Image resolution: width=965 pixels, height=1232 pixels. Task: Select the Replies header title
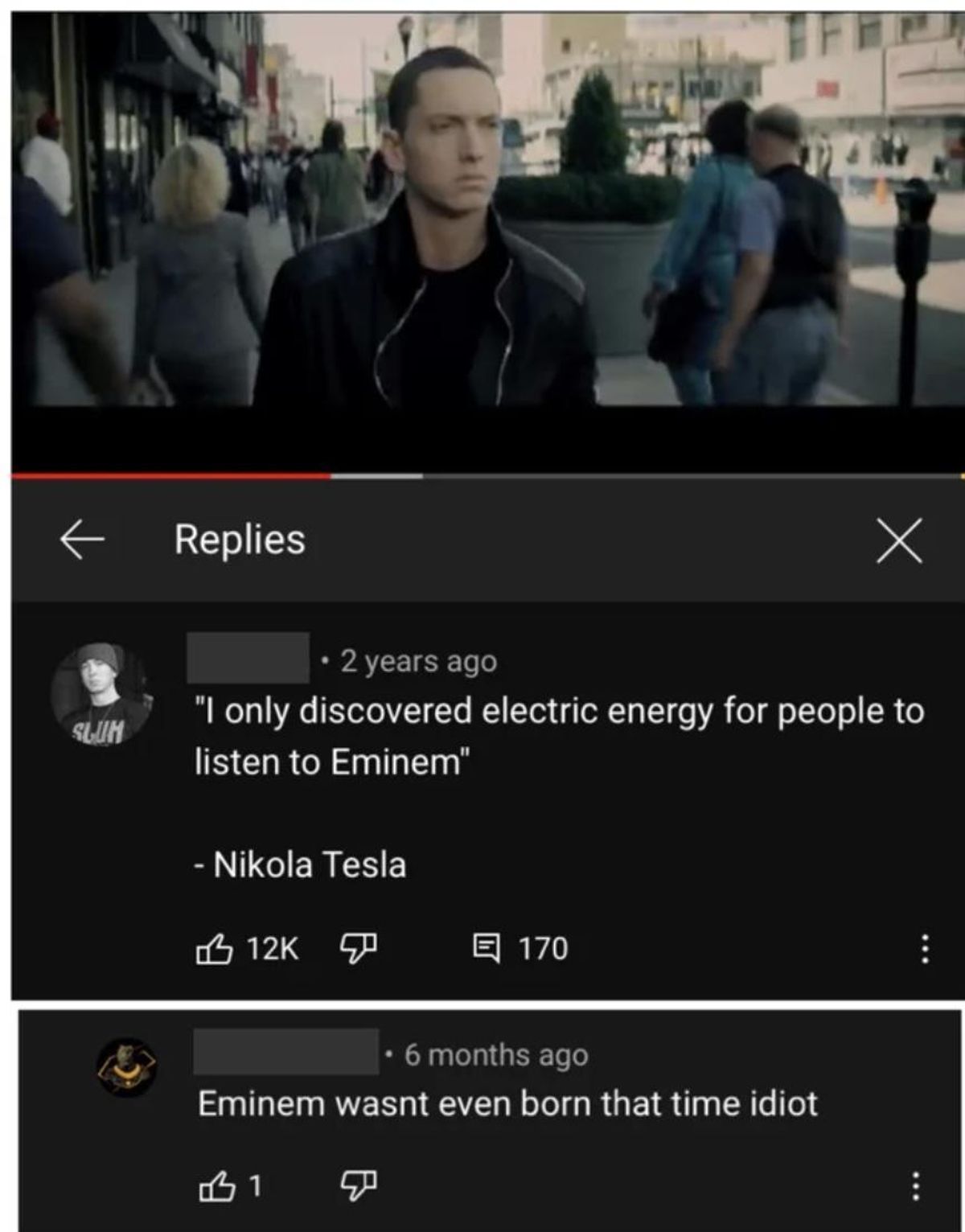click(240, 540)
